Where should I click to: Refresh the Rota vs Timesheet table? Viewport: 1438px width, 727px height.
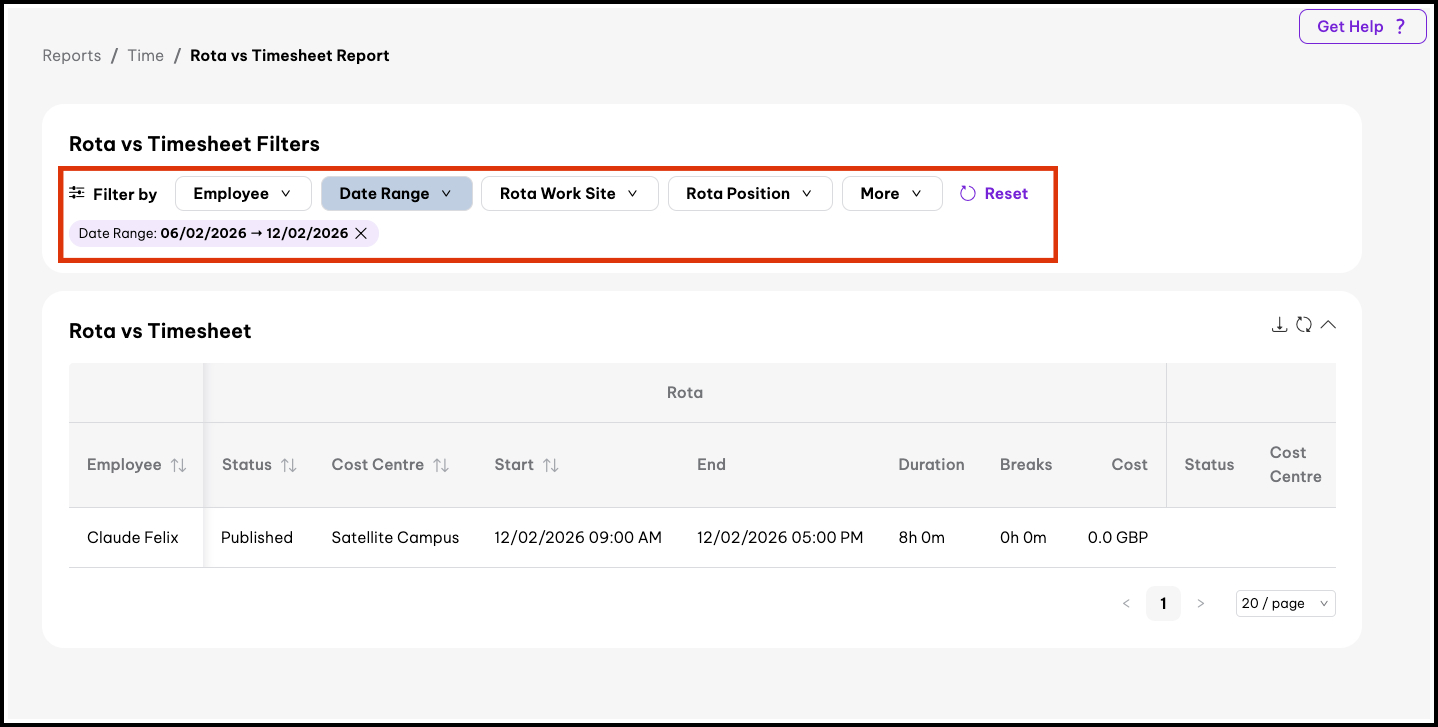1304,324
